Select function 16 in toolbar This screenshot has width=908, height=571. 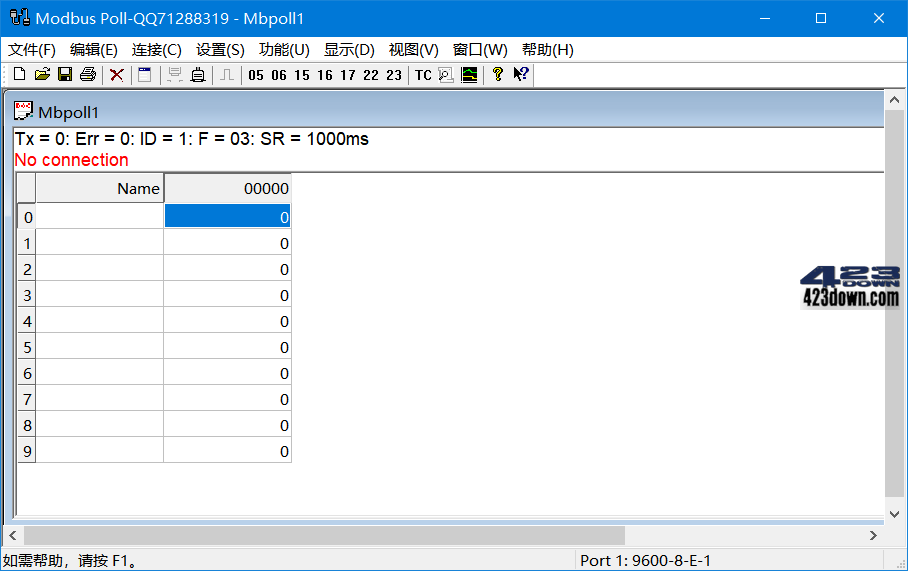(x=325, y=75)
